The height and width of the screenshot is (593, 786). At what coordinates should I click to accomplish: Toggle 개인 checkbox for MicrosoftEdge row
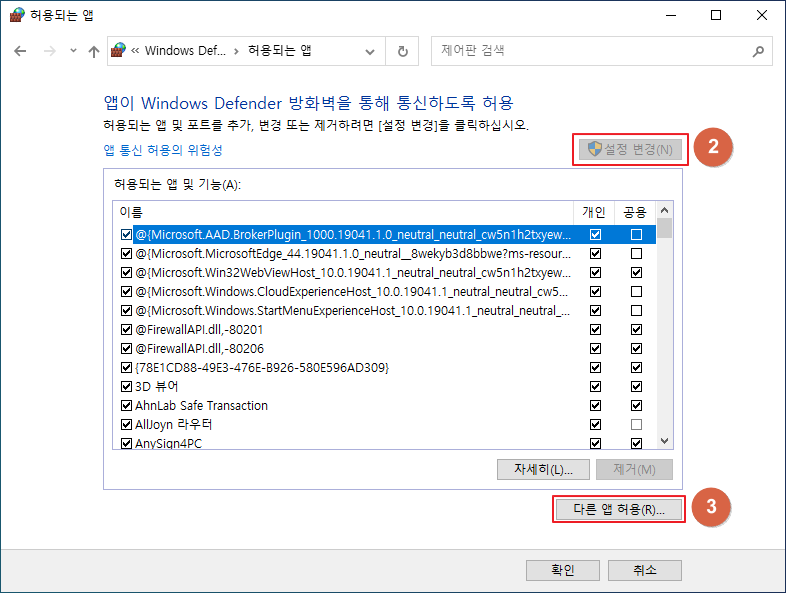click(x=596, y=254)
